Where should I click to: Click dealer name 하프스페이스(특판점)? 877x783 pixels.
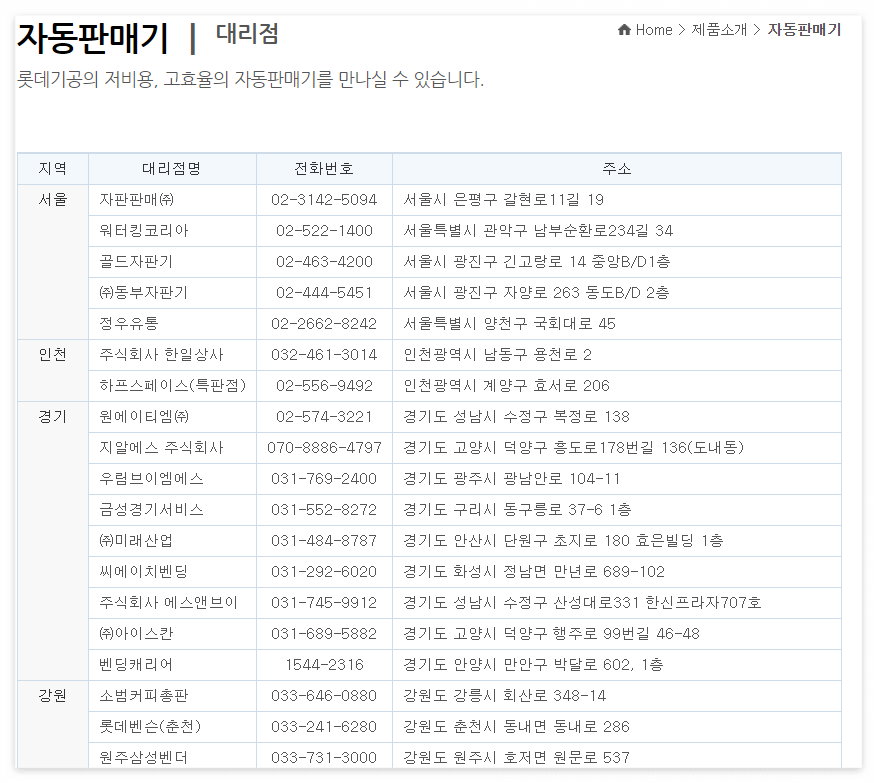coord(172,386)
